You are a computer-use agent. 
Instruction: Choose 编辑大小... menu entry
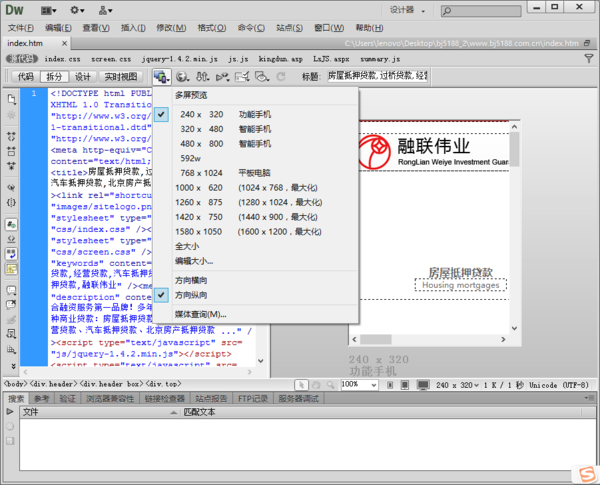pyautogui.click(x=256, y=261)
